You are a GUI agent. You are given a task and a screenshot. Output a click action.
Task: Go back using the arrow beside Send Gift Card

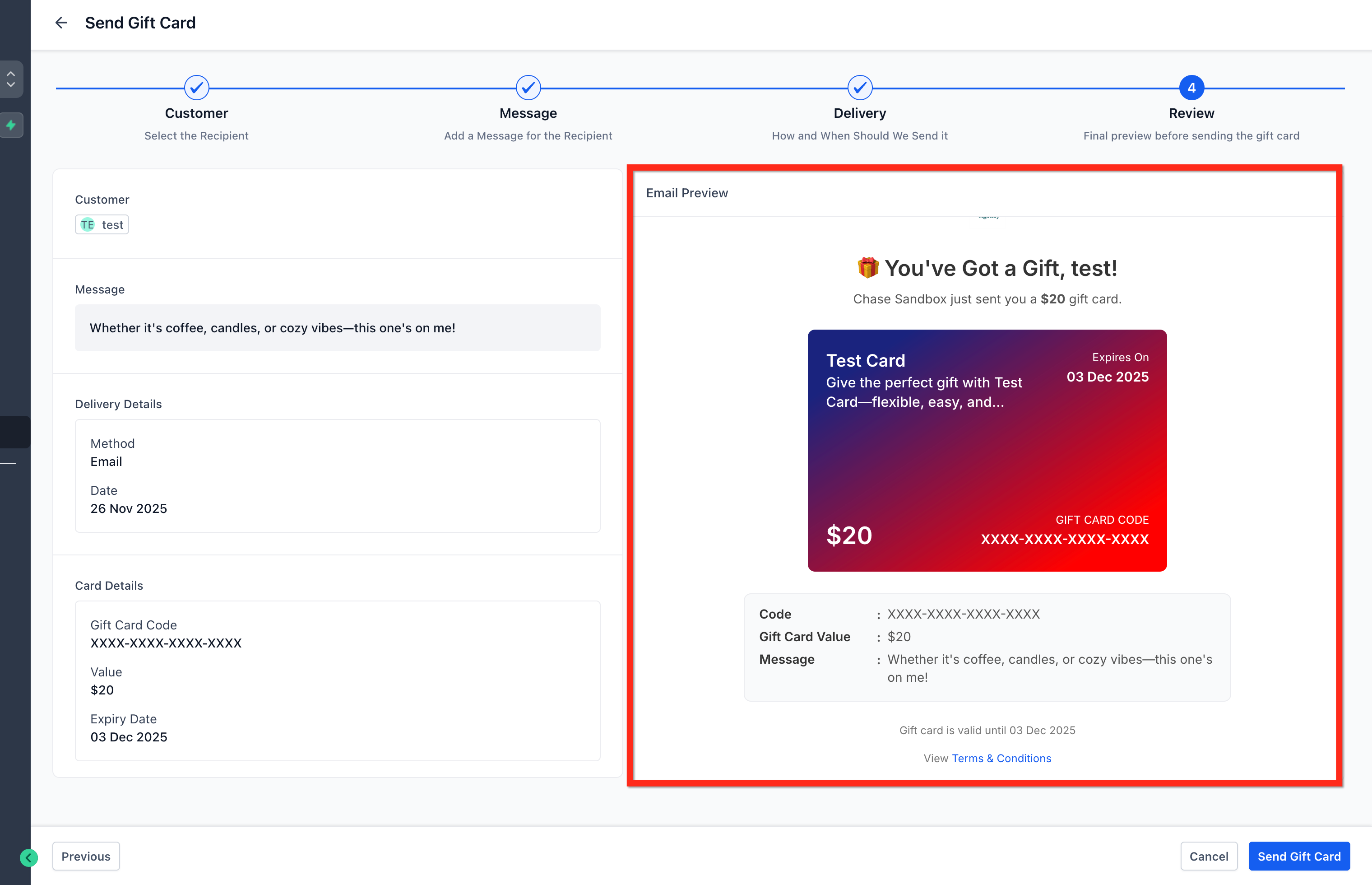(x=61, y=23)
